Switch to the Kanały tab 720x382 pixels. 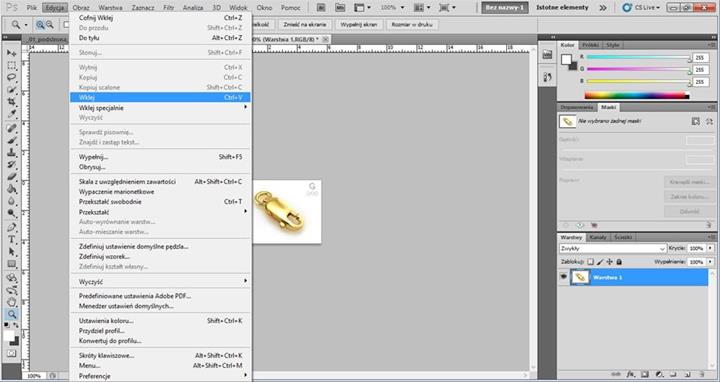[x=598, y=237]
